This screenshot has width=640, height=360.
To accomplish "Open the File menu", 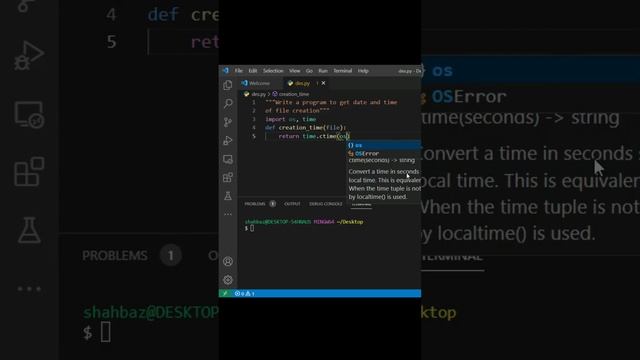I will pos(239,71).
